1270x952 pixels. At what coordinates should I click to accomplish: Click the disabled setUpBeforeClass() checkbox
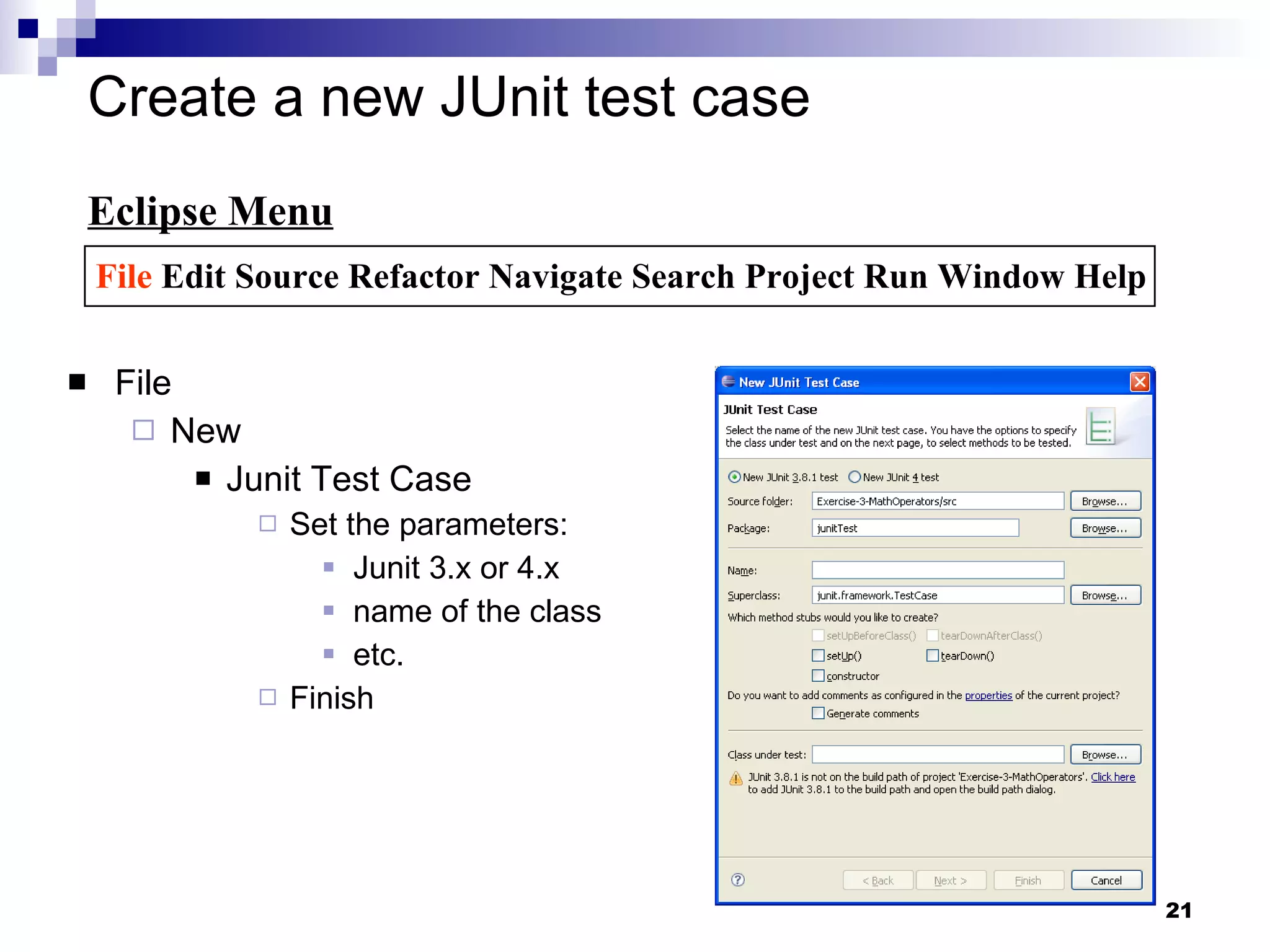click(818, 635)
